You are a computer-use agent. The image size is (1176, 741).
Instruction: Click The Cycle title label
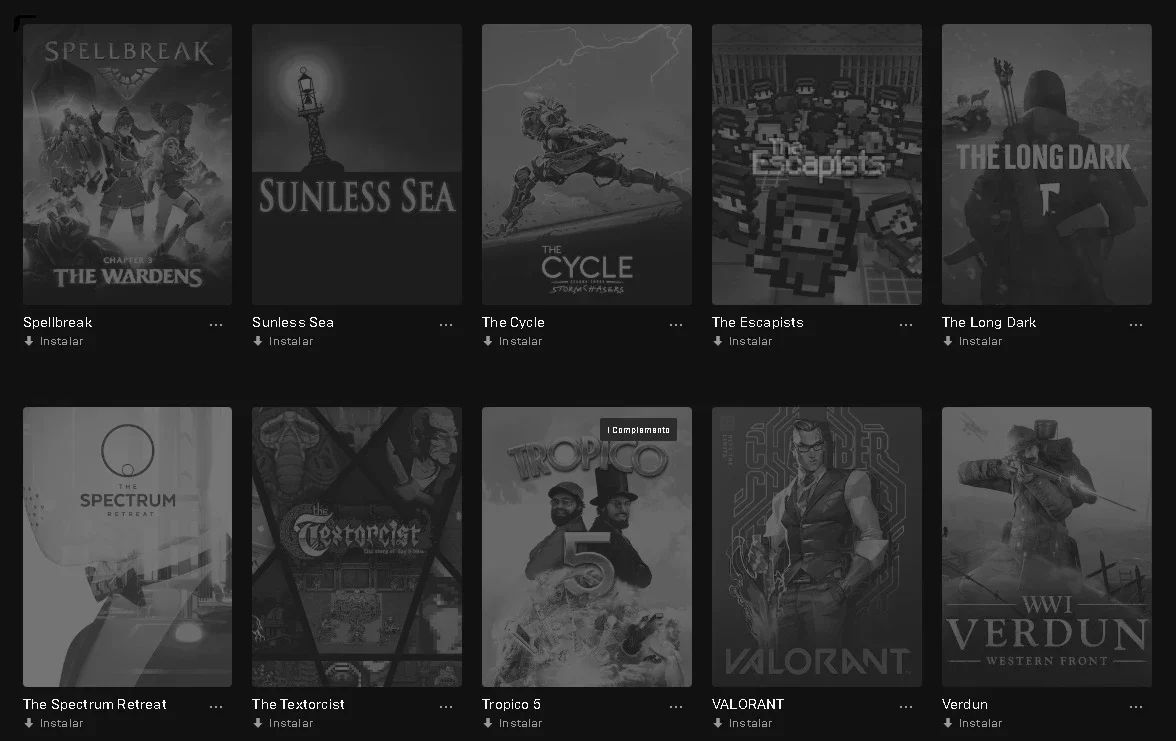513,322
